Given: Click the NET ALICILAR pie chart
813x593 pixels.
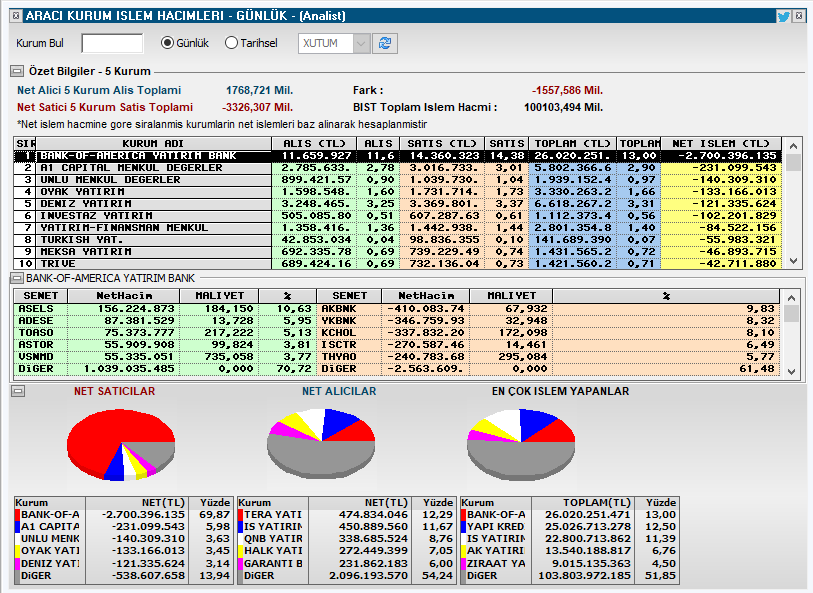Looking at the screenshot, I should pos(321,443).
